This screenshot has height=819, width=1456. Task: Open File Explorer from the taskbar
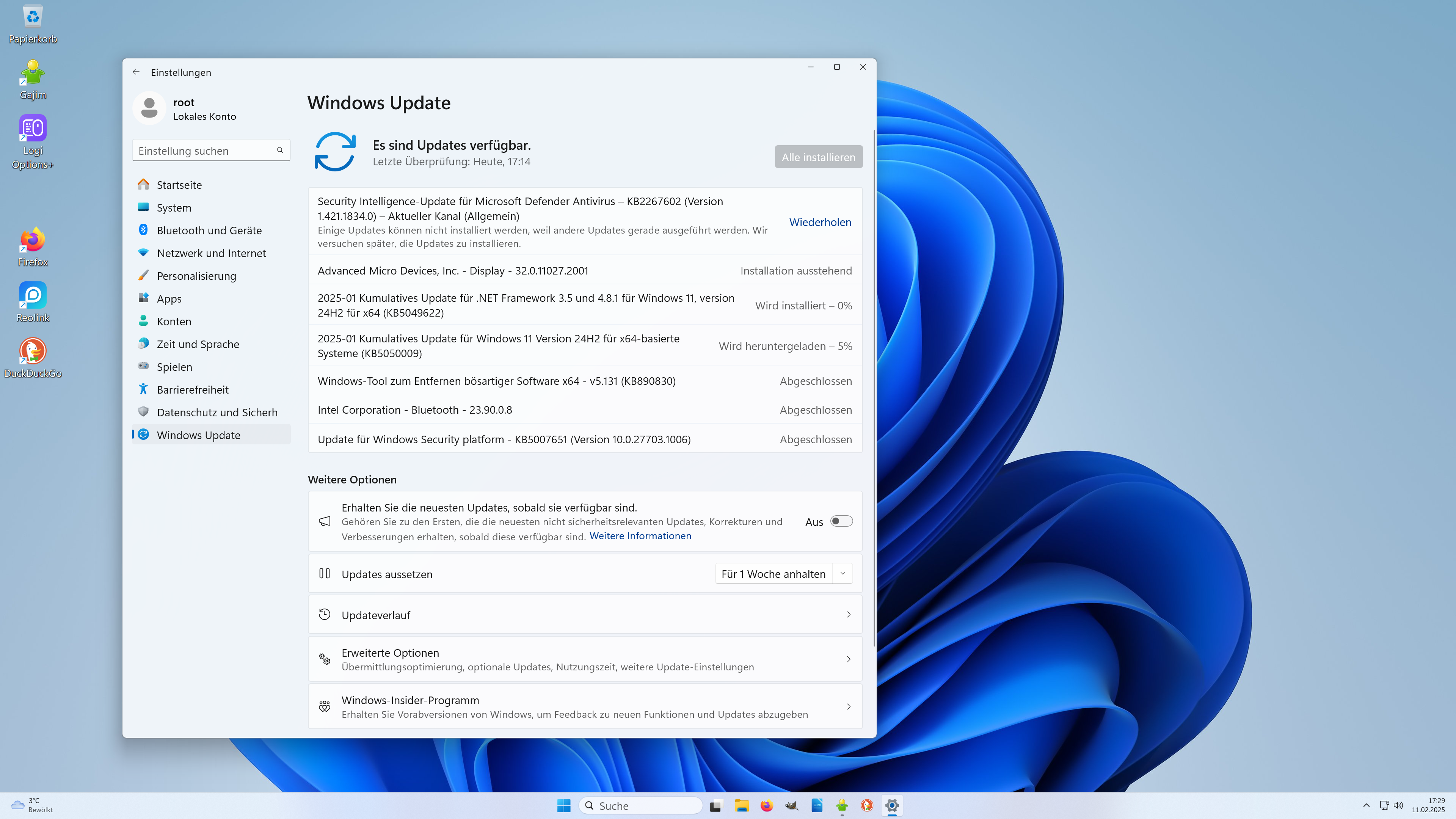(x=742, y=805)
